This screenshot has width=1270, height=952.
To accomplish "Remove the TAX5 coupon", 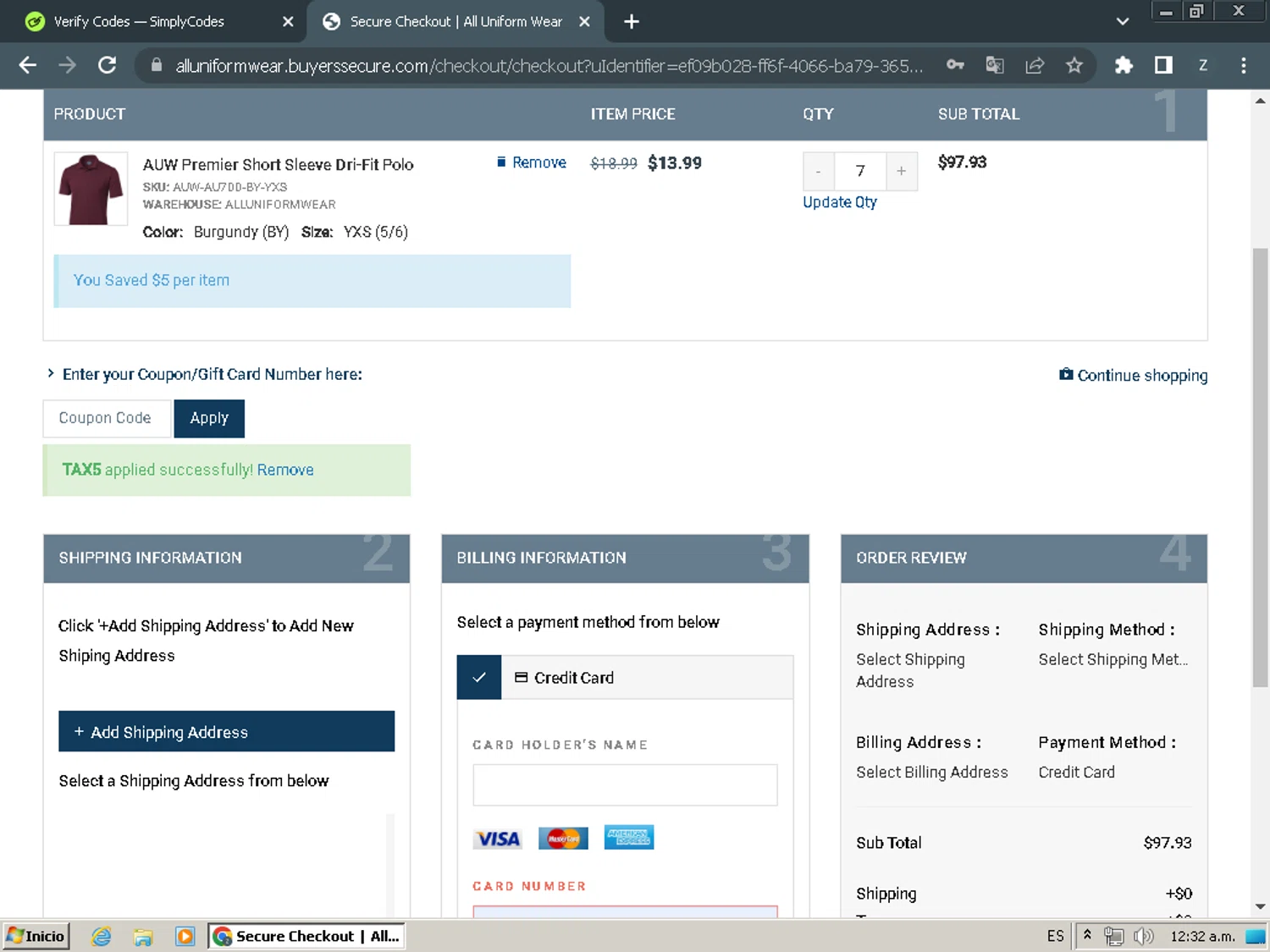I will coord(285,470).
